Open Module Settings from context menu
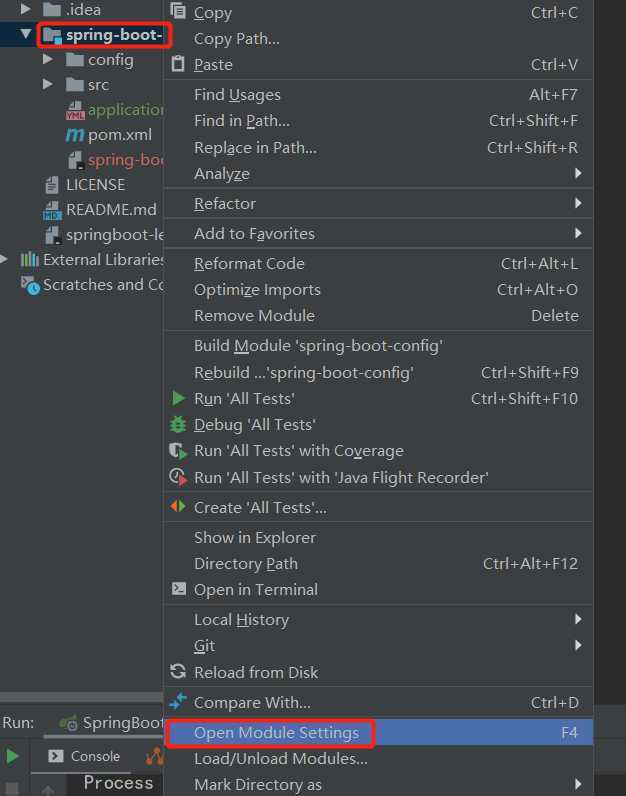The width and height of the screenshot is (626, 796). click(x=276, y=733)
